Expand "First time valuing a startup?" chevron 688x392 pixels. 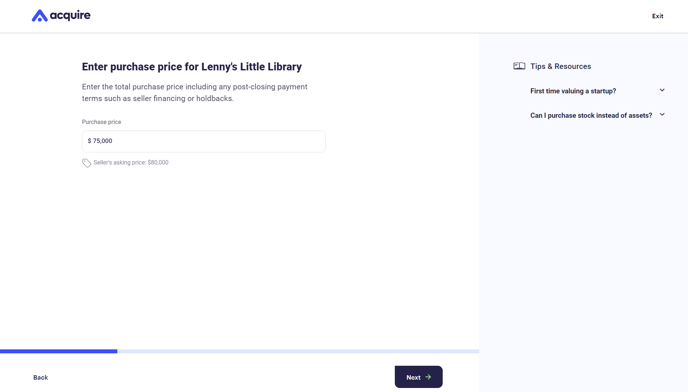[x=662, y=90]
